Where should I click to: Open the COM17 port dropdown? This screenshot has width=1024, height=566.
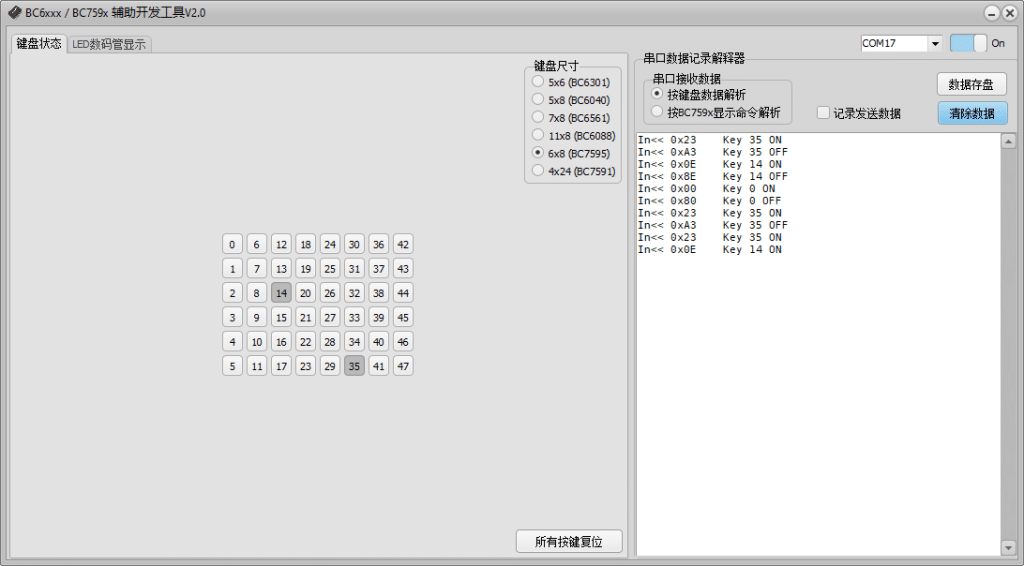[934, 44]
